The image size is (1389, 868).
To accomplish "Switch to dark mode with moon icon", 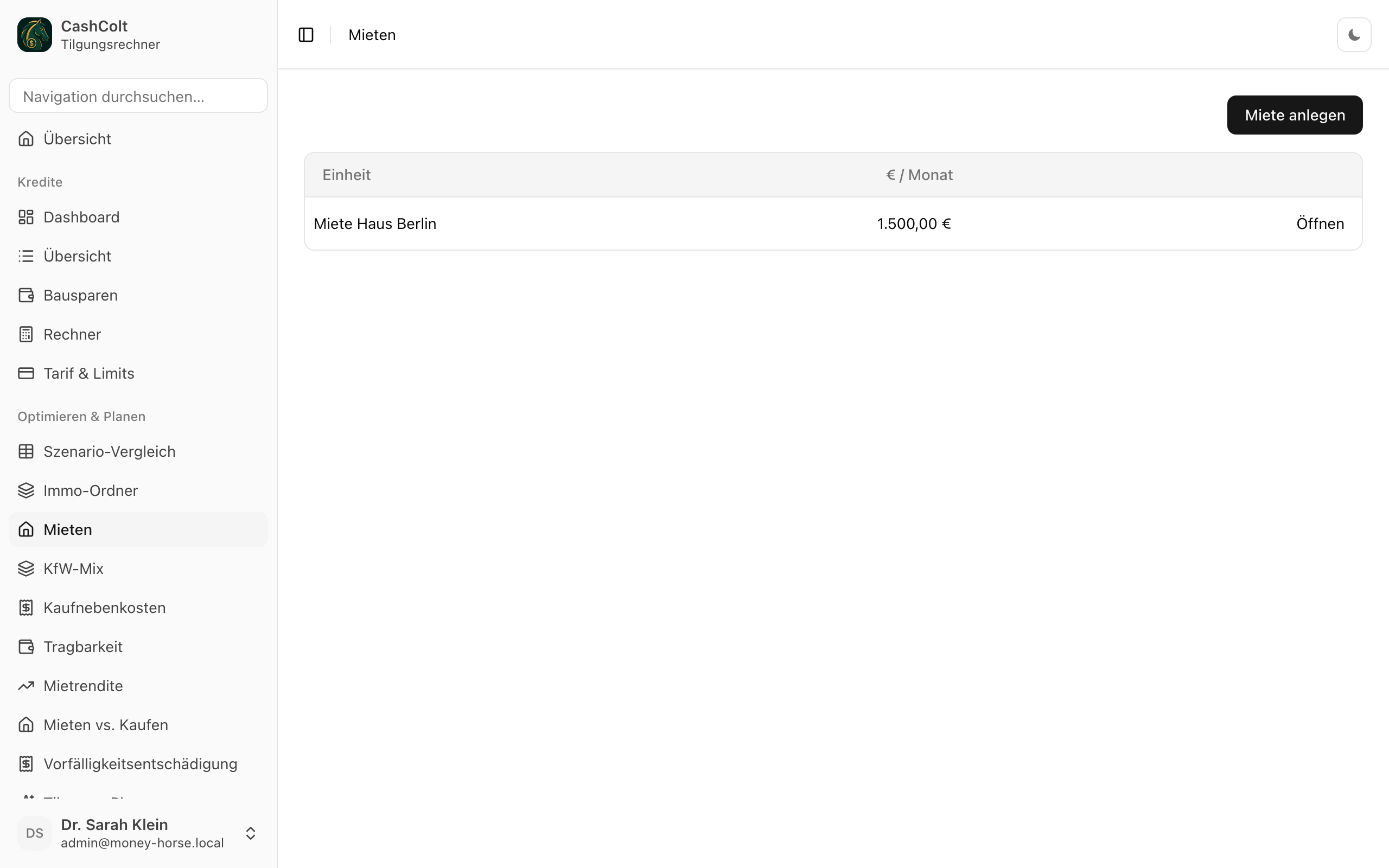I will (1354, 35).
